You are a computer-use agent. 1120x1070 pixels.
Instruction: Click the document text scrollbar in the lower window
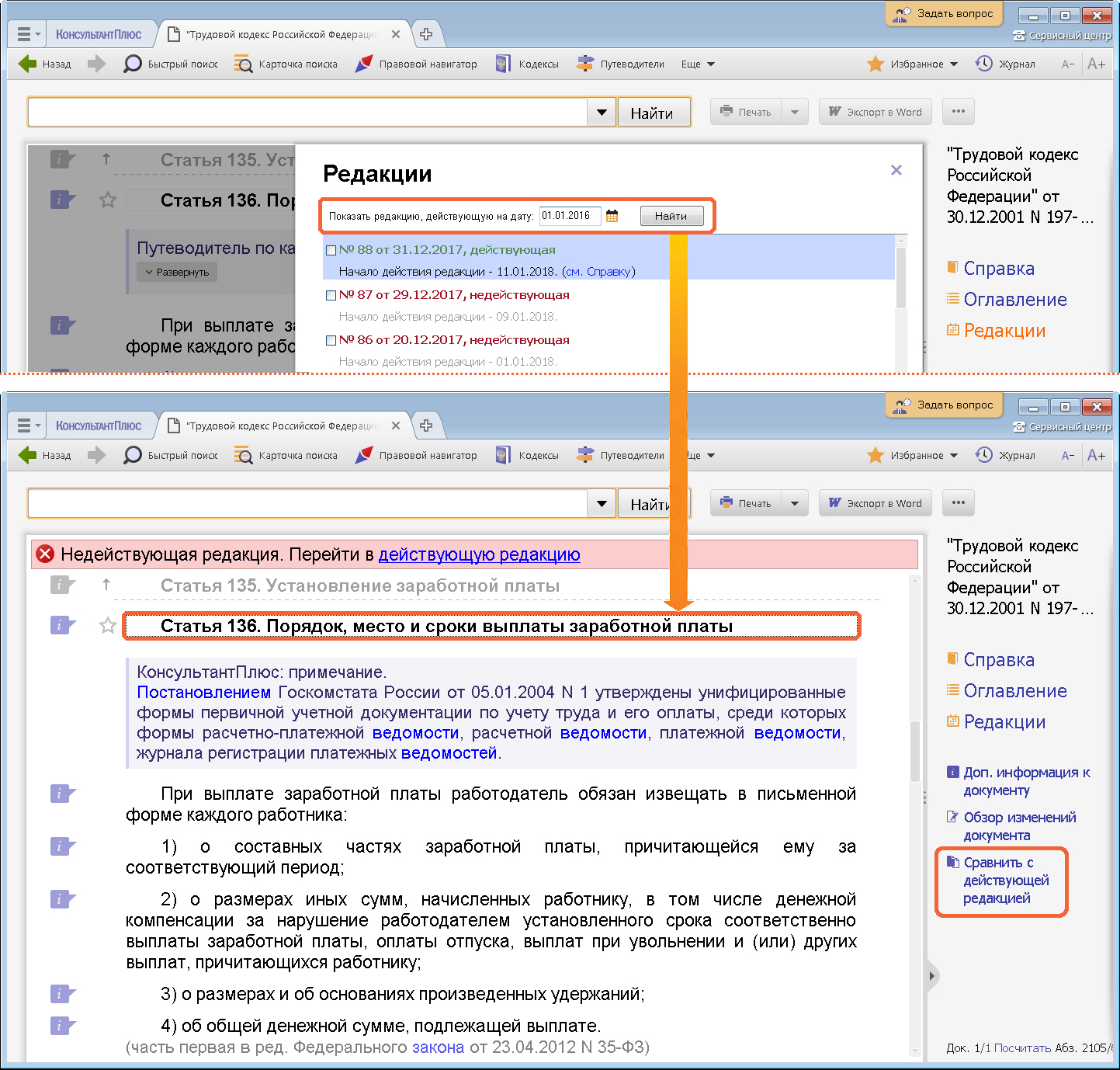pos(915,751)
